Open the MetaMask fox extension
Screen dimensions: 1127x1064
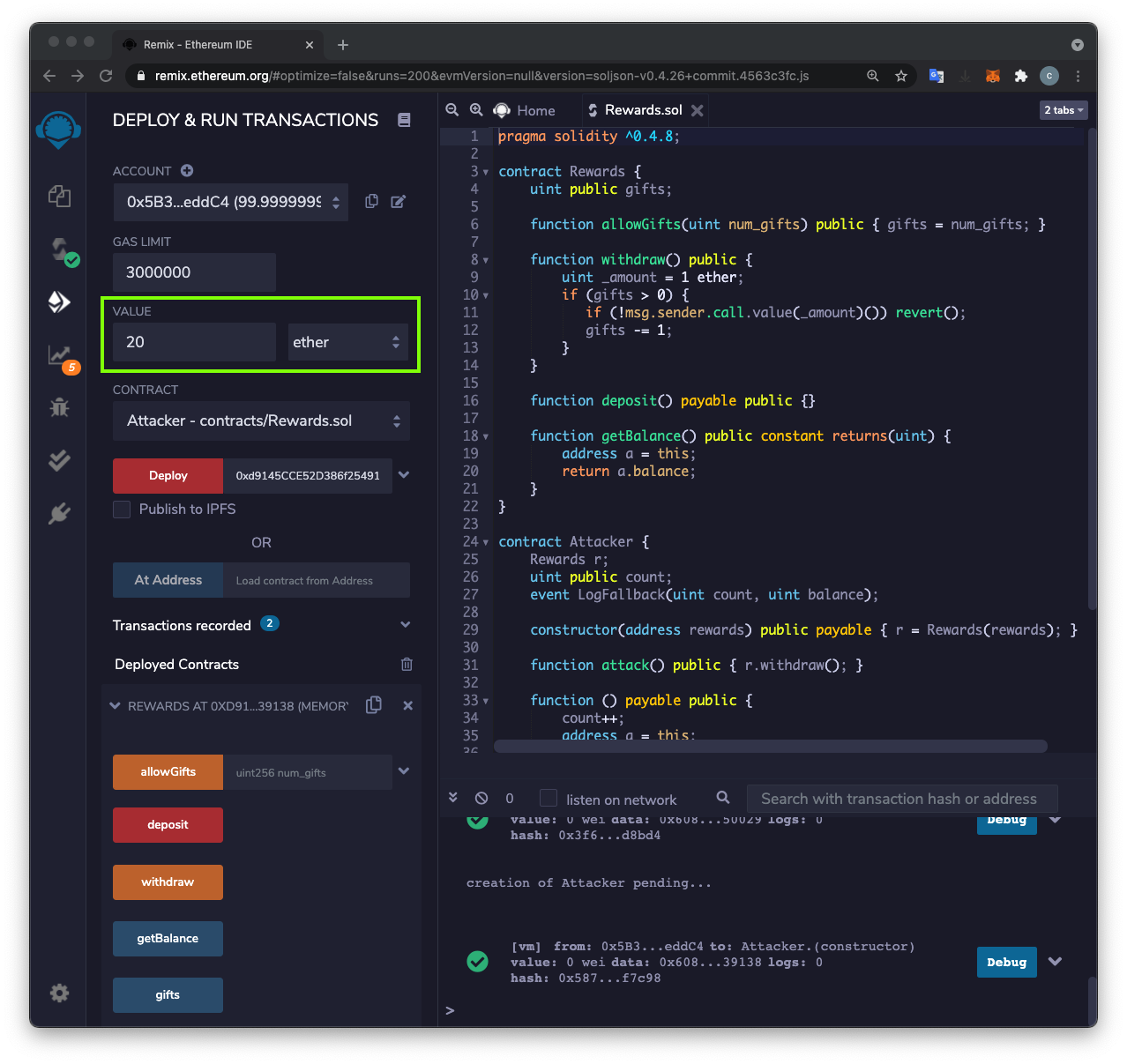pyautogui.click(x=993, y=76)
